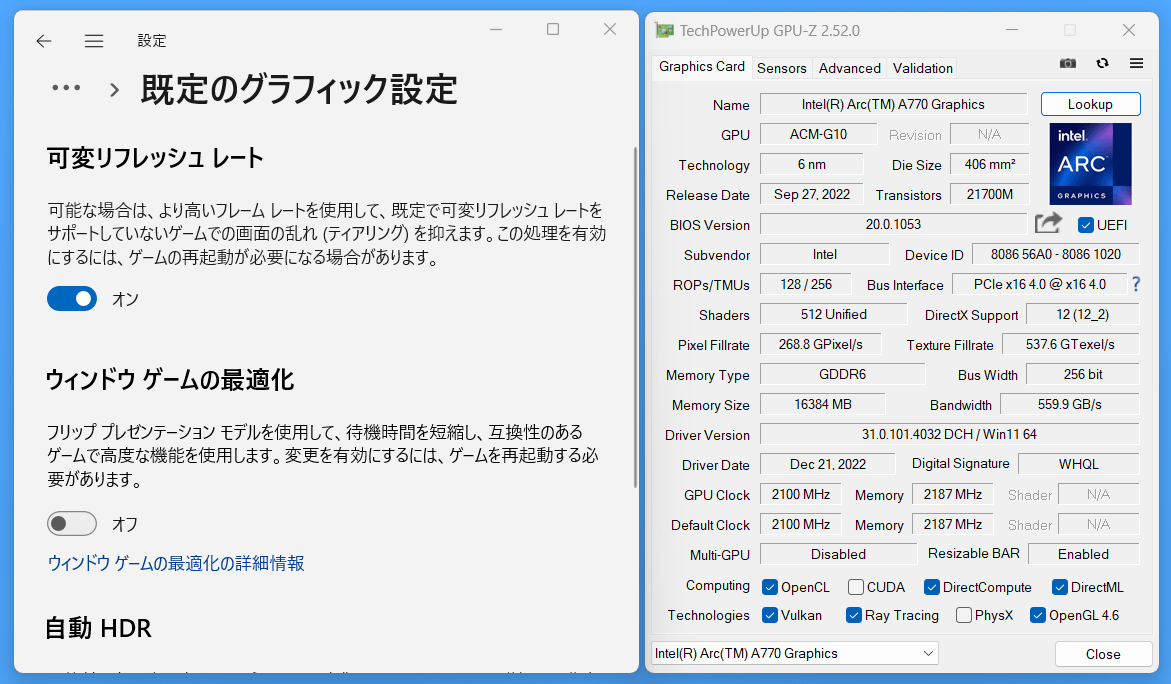Click the Release Date value Sep 27, 2022
The height and width of the screenshot is (684, 1171).
[x=812, y=194]
